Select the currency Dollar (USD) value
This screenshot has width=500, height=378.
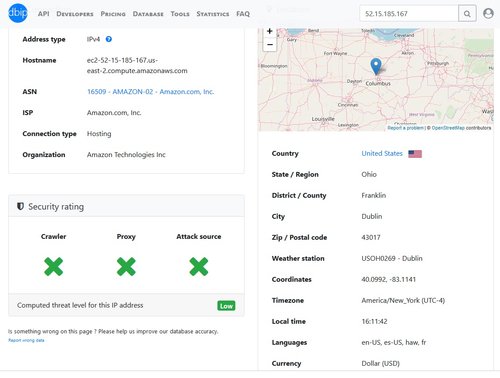[381, 363]
